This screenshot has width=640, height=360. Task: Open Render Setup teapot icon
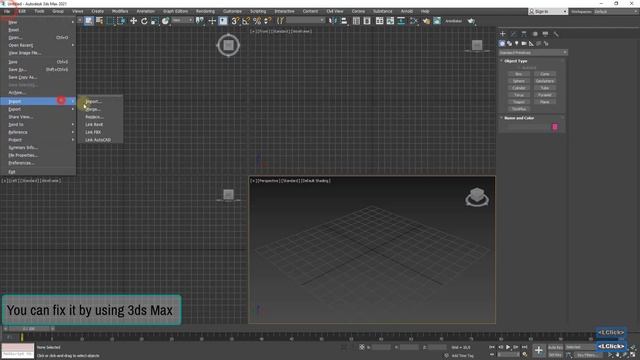pos(426,21)
